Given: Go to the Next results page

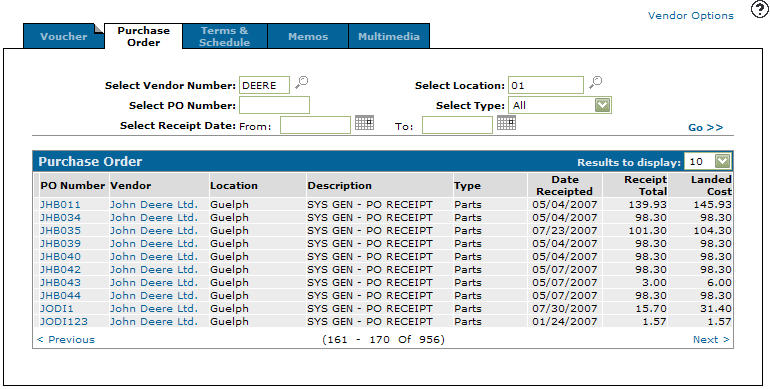Looking at the screenshot, I should tap(711, 339).
